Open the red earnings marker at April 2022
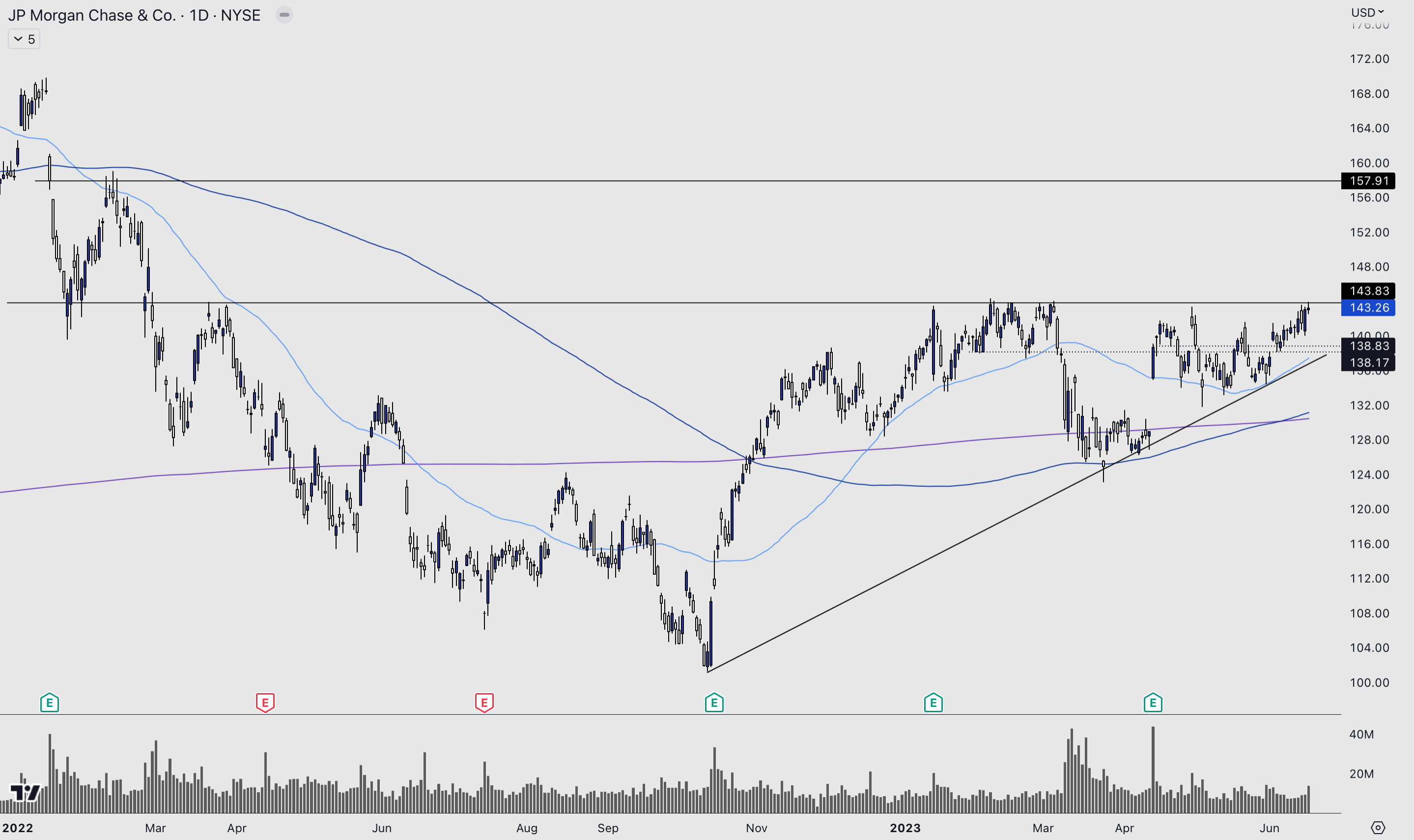The width and height of the screenshot is (1414, 840). click(x=265, y=702)
